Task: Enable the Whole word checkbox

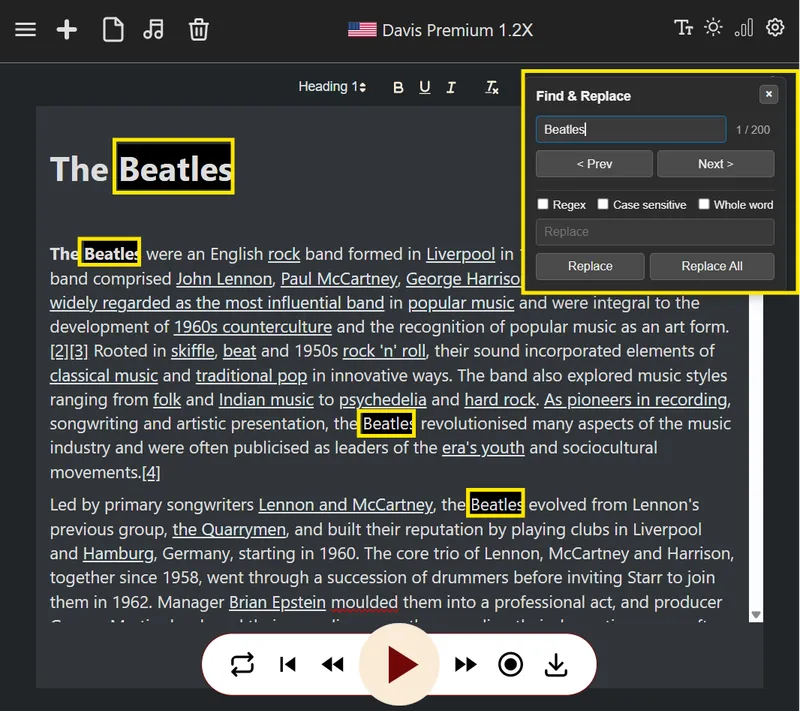Action: tap(704, 204)
